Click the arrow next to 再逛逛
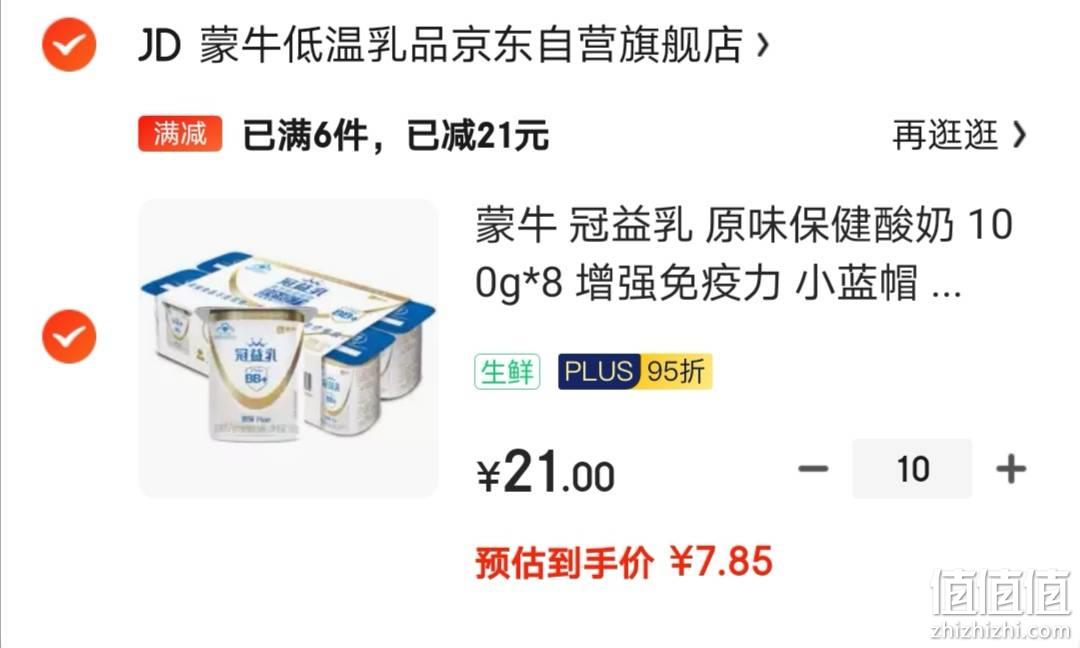This screenshot has width=1080, height=648. pos(1019,134)
